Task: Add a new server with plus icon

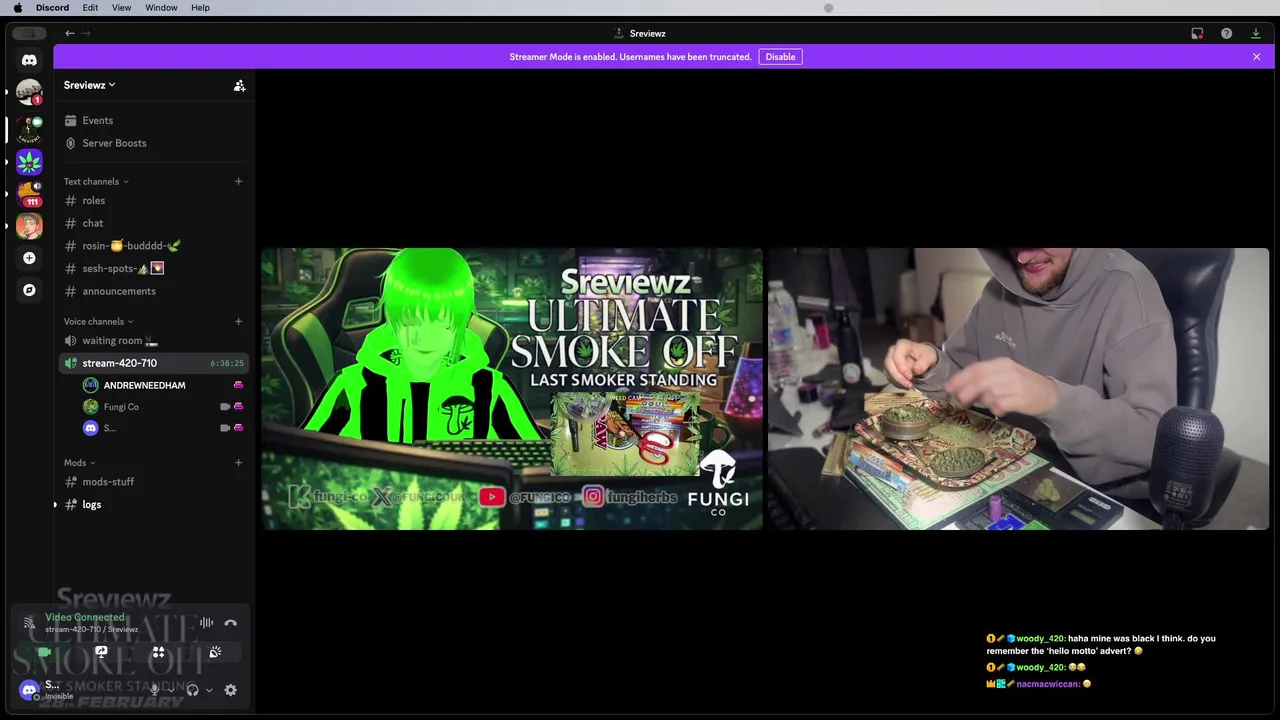Action: tap(29, 258)
